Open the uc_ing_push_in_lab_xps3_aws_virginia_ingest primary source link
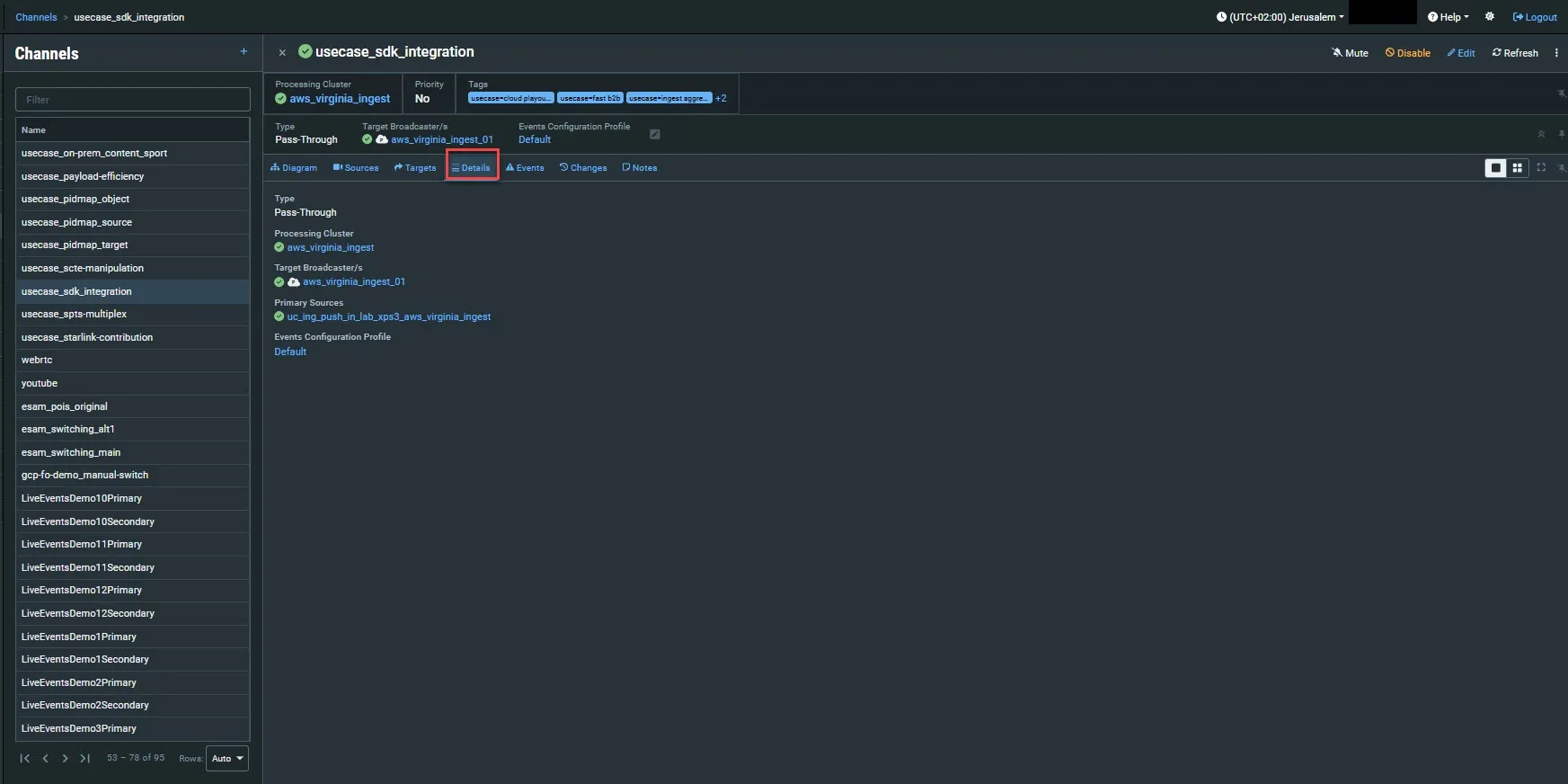The height and width of the screenshot is (784, 1568). (389, 316)
